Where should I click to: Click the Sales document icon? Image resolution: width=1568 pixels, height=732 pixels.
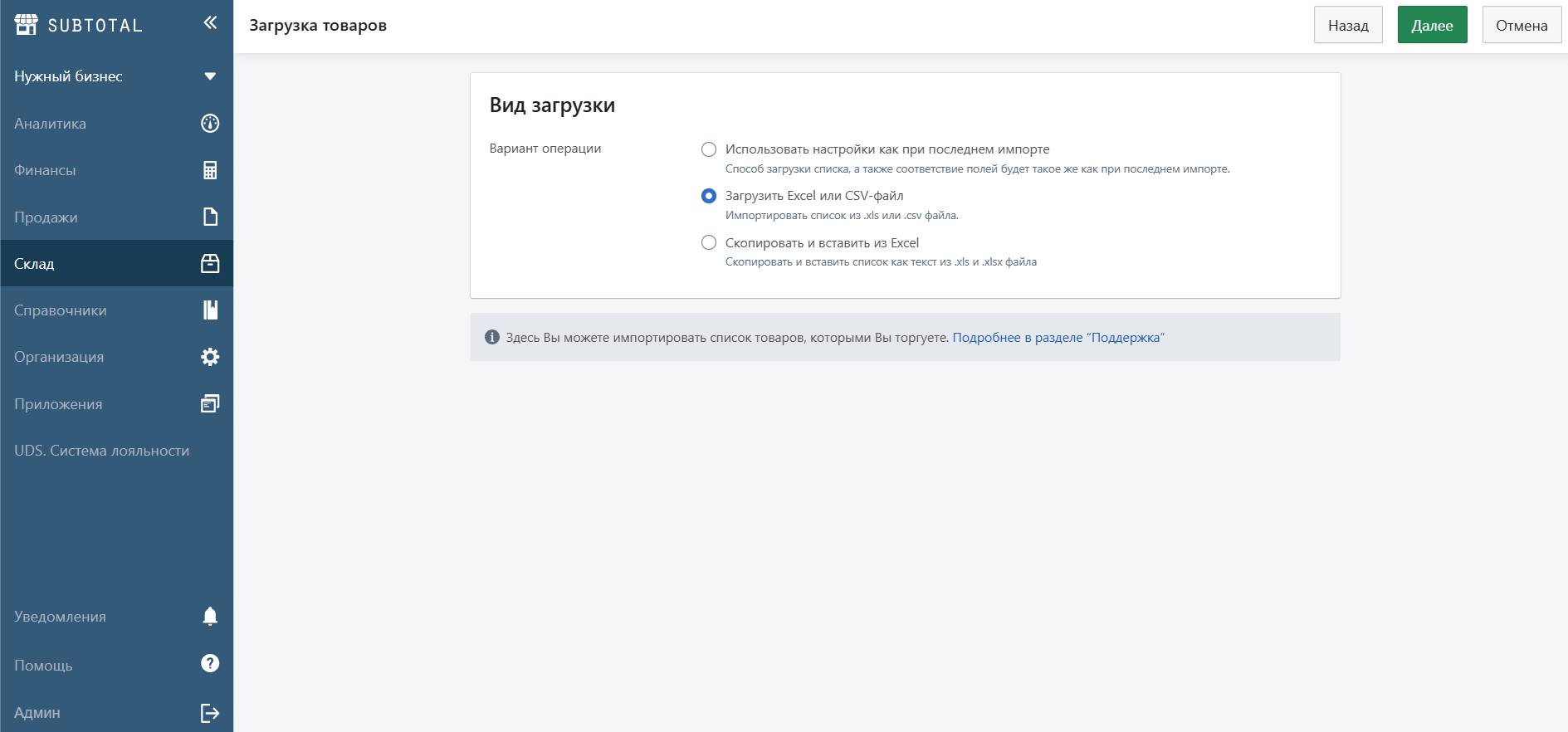click(210, 217)
